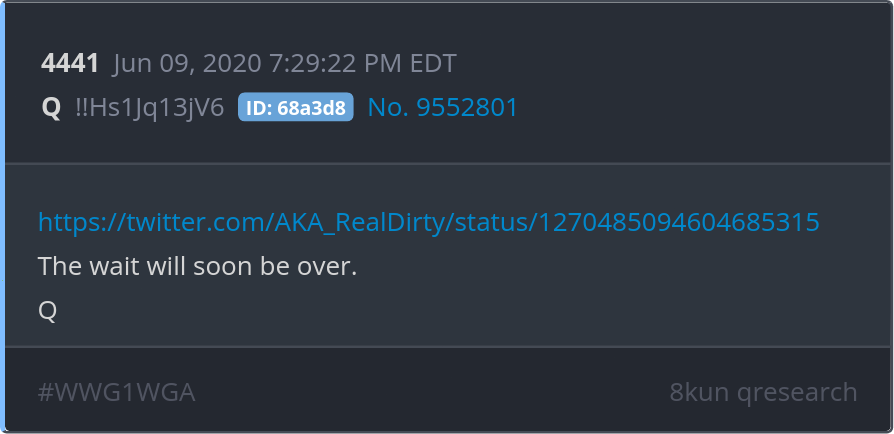Click the qresearch label in the footer

coord(797,394)
